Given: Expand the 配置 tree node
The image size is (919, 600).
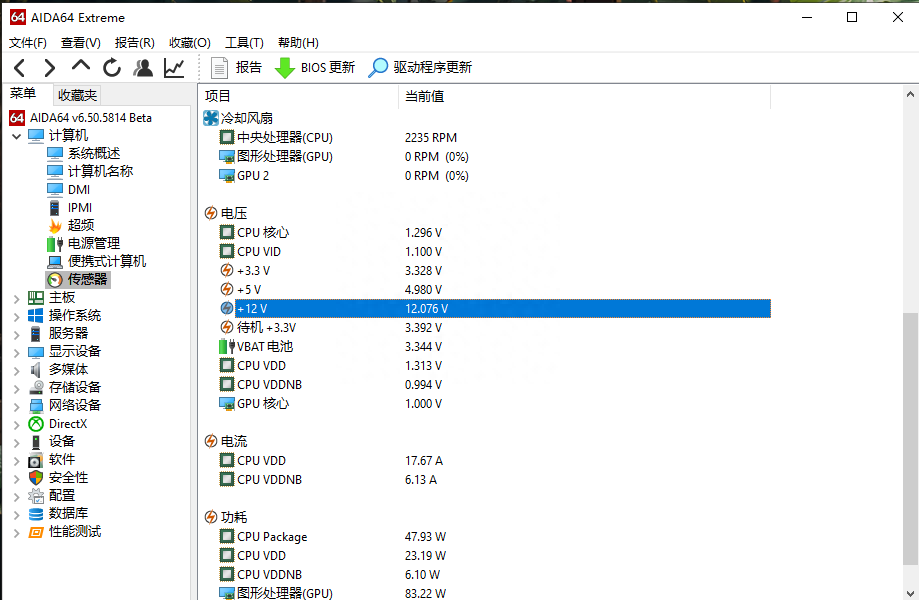Looking at the screenshot, I should [16, 497].
